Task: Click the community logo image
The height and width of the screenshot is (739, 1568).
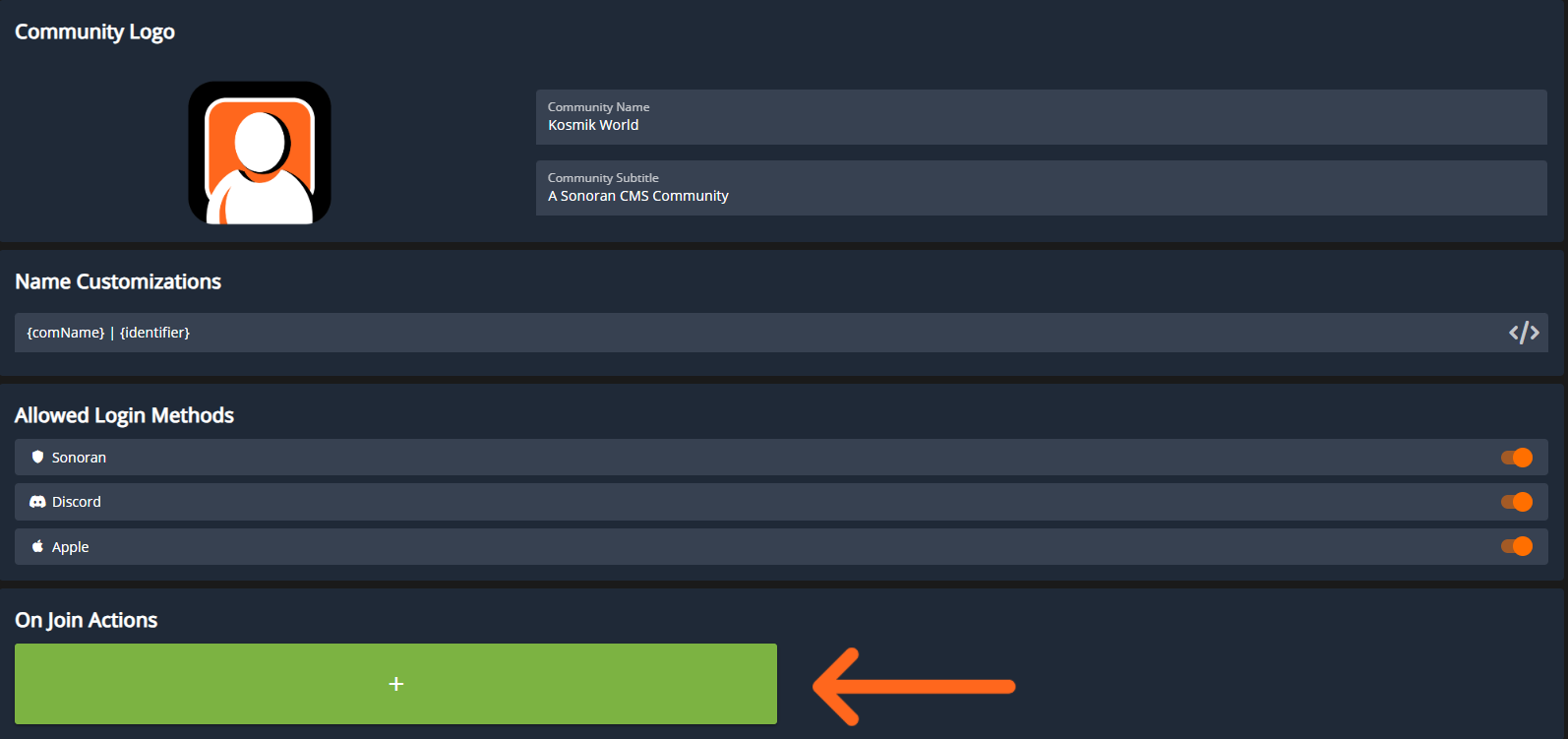Action: [260, 153]
